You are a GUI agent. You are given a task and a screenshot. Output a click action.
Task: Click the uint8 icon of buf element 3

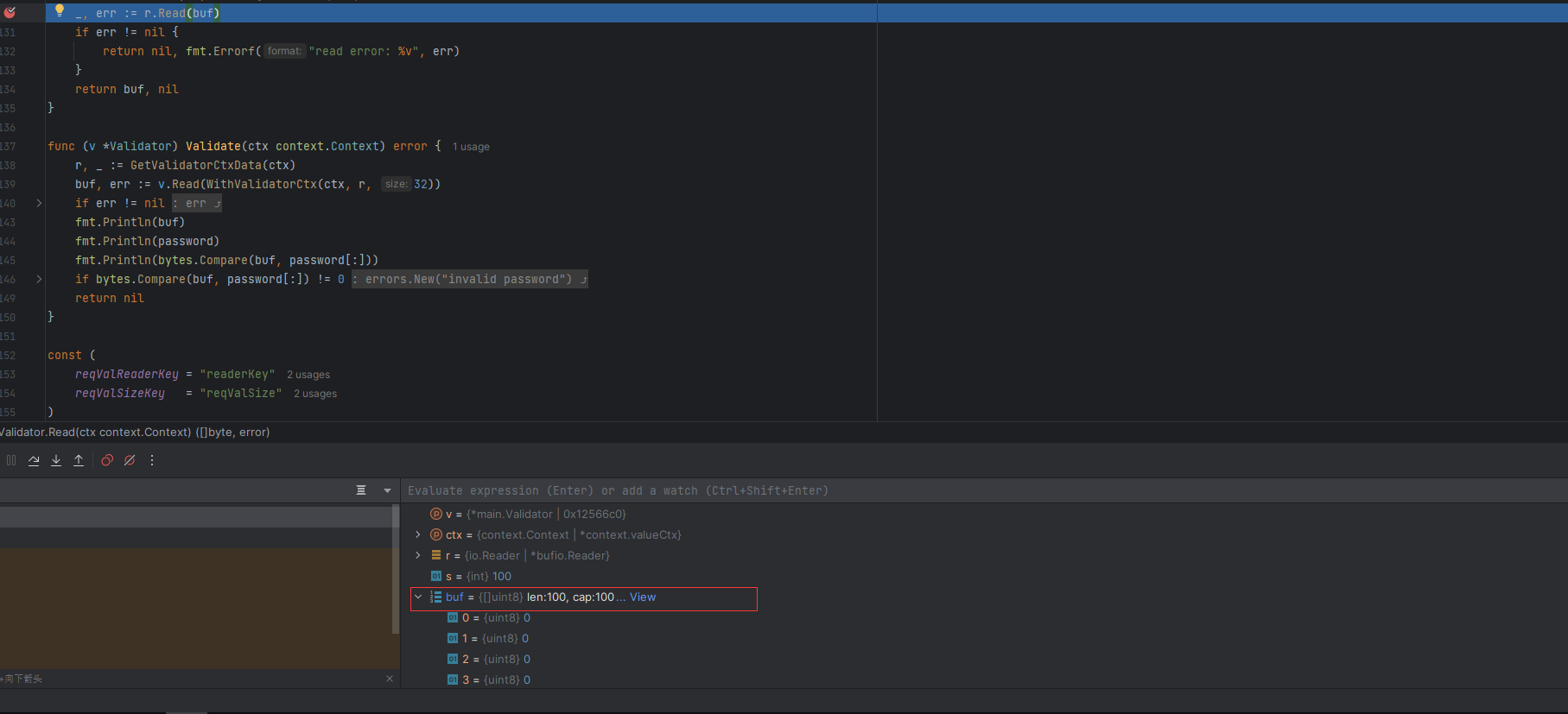(453, 679)
